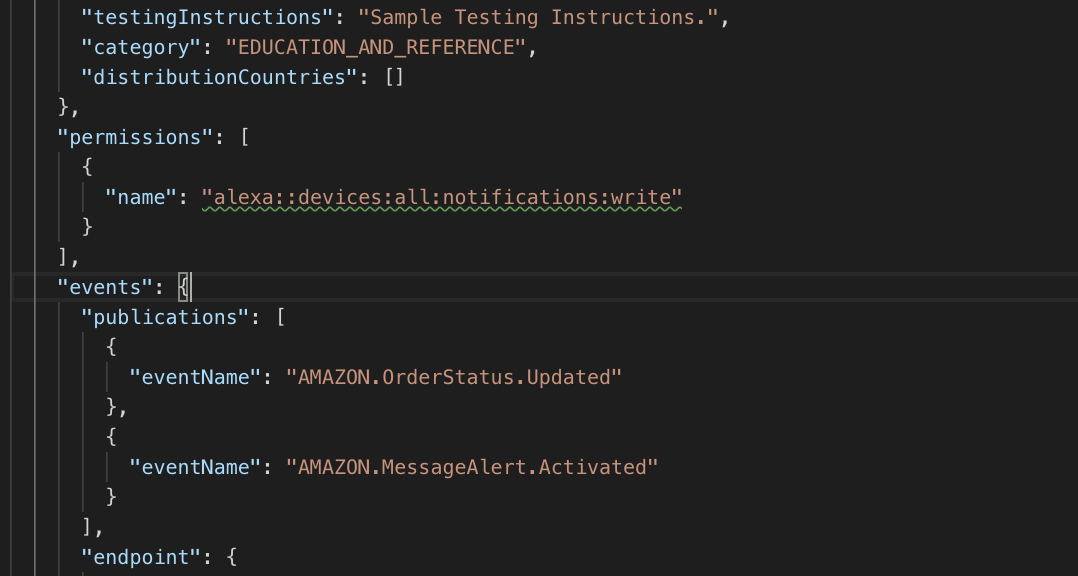Screen dimensions: 1078x576
Task: Select "Sample Testing Instructions." string value
Action: [538, 17]
